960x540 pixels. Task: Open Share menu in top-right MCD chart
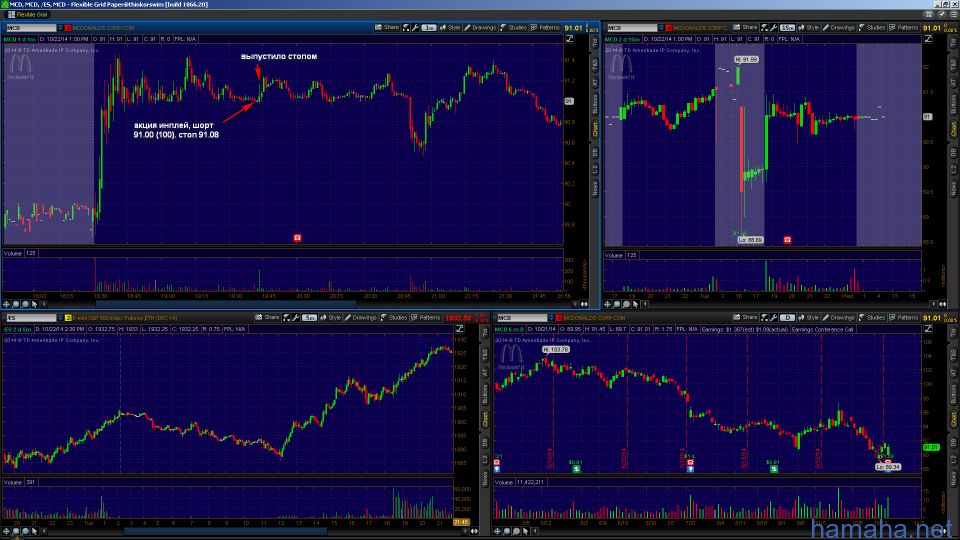[746, 28]
